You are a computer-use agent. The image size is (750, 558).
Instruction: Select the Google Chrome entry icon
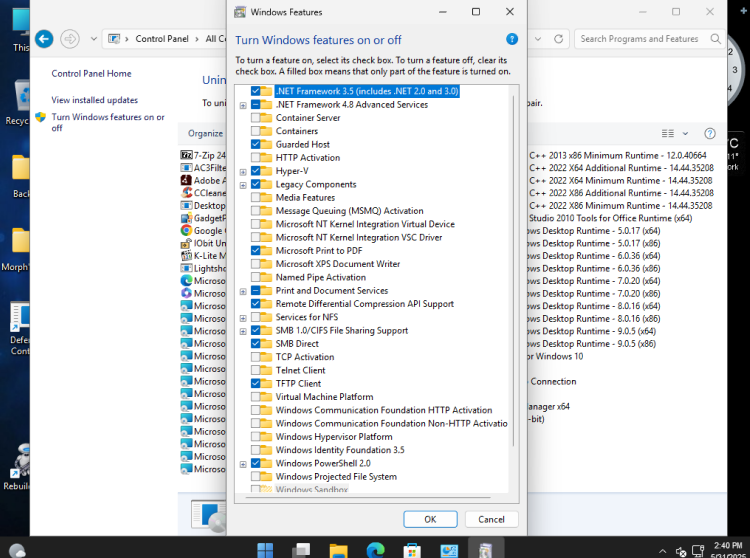pos(186,230)
